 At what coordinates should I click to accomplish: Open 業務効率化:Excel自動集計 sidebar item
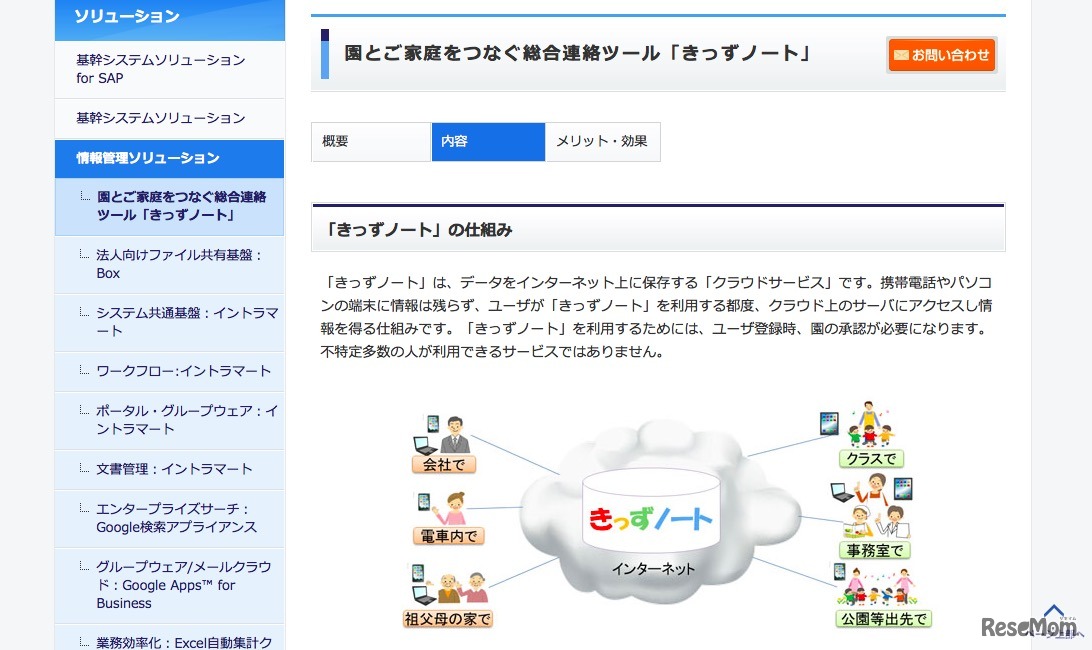(x=169, y=638)
